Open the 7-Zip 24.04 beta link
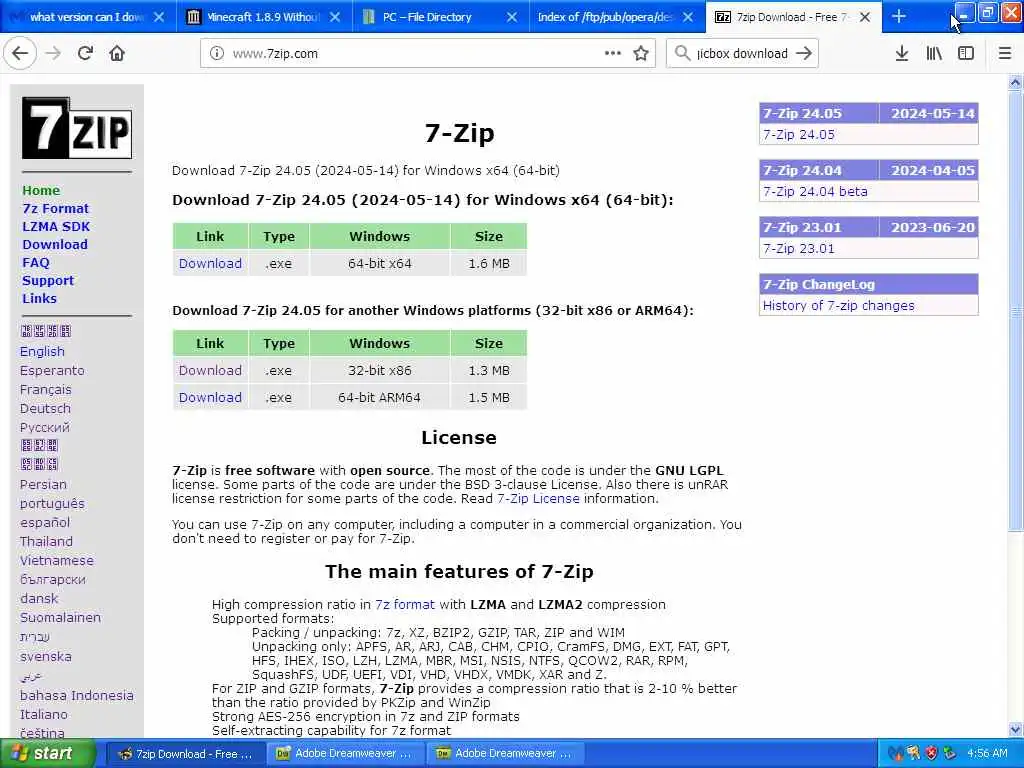Screen dimensions: 1024x768 tap(815, 191)
